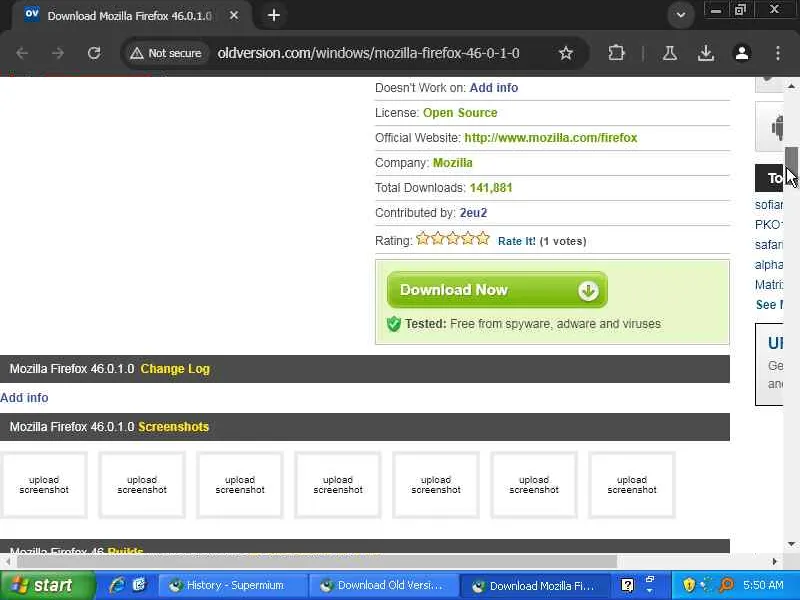Launch Internet Explorer from quick launch

pyautogui.click(x=117, y=585)
